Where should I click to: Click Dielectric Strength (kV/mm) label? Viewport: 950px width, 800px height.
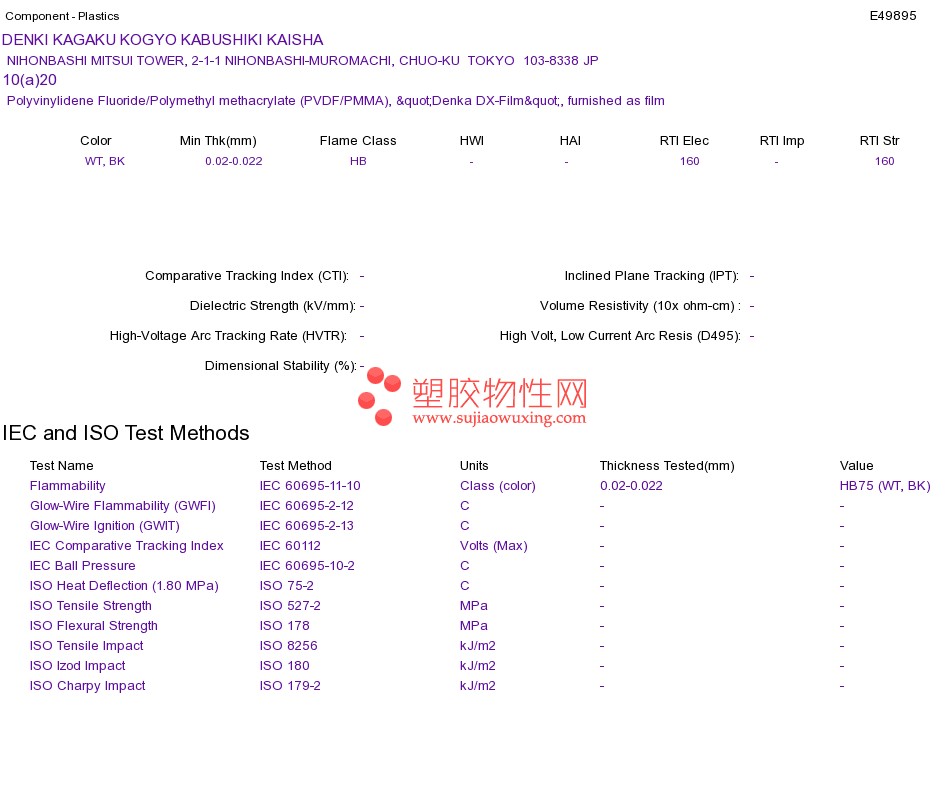[x=273, y=306]
